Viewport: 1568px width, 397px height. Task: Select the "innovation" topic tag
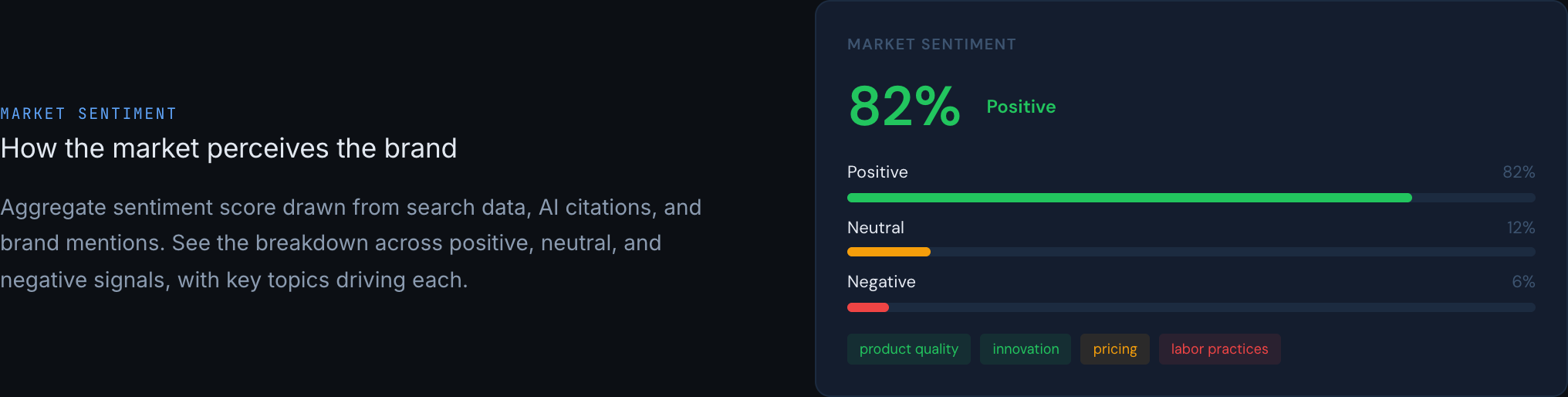[1026, 349]
